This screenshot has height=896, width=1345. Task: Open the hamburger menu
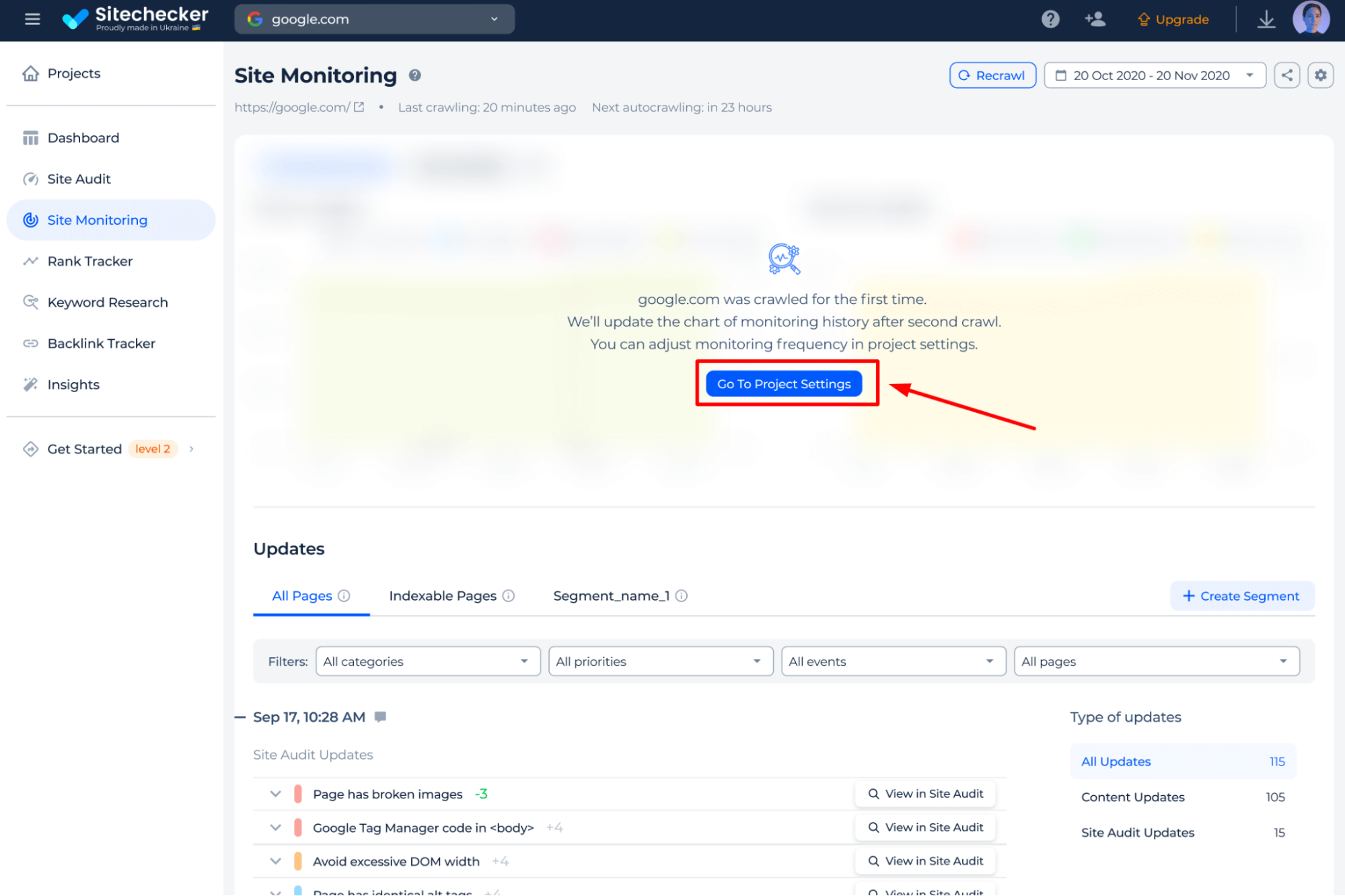point(32,20)
